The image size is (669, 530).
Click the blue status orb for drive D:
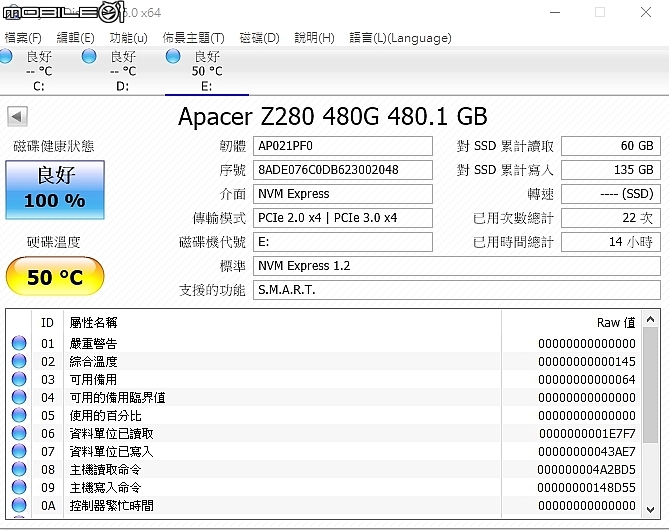pos(89,56)
